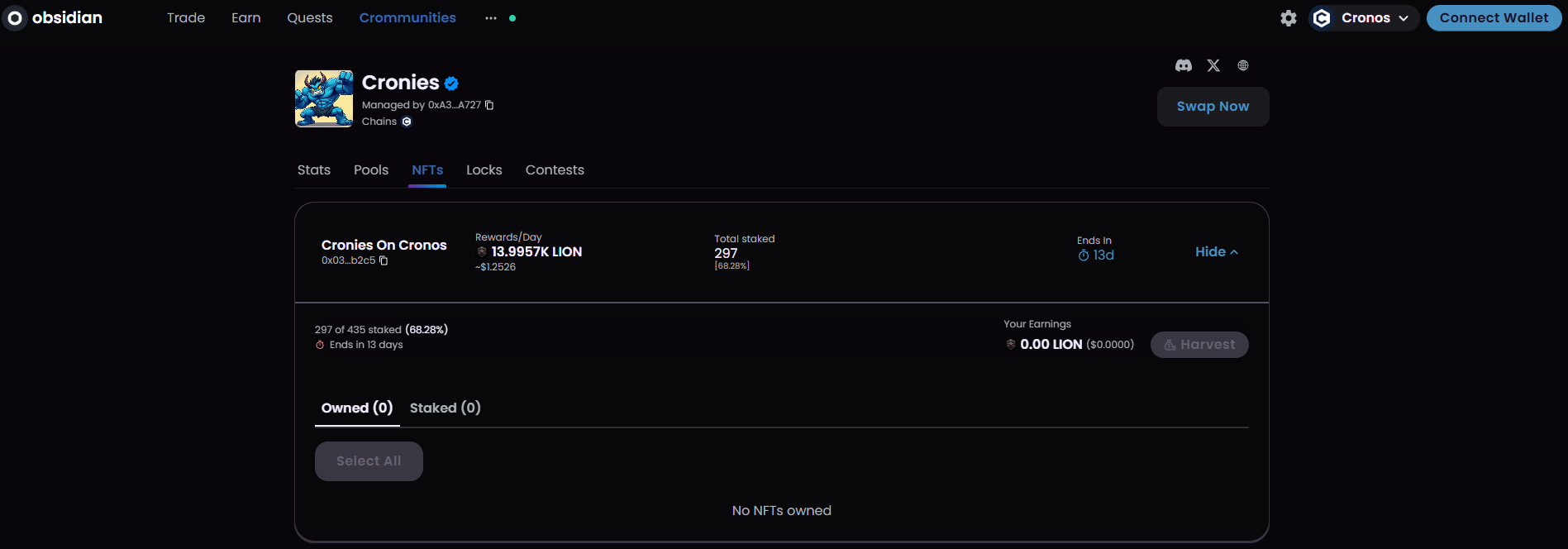
Task: Open the X (Twitter) link icon
Action: point(1213,65)
